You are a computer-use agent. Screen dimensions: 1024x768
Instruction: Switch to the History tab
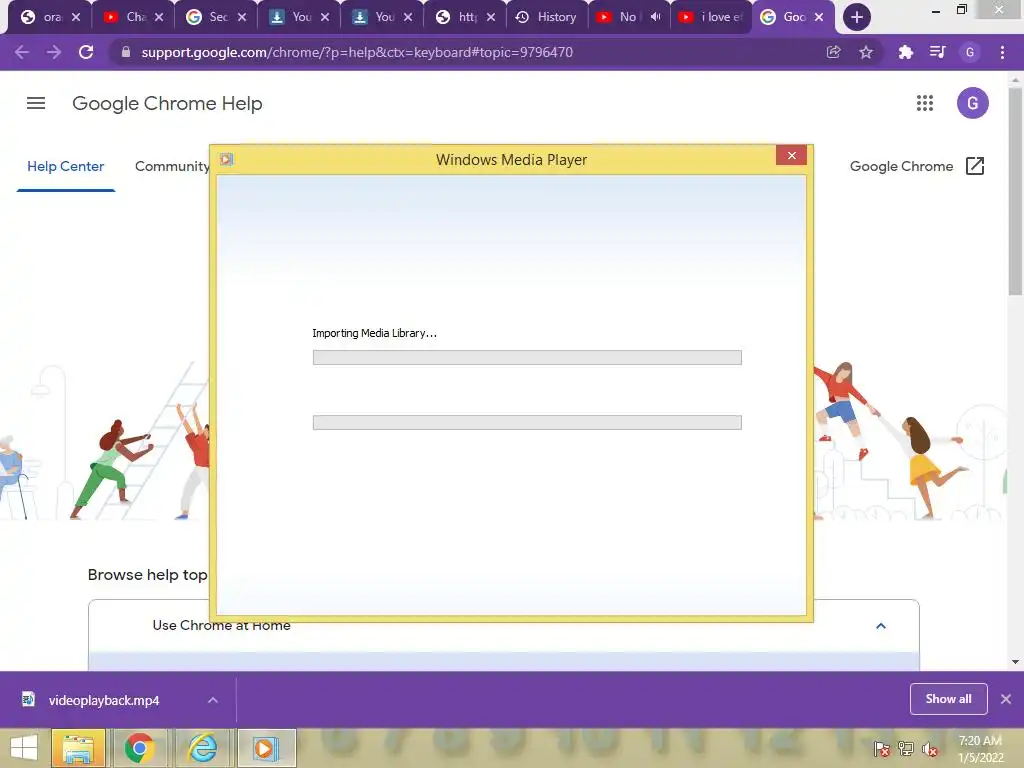pos(547,17)
